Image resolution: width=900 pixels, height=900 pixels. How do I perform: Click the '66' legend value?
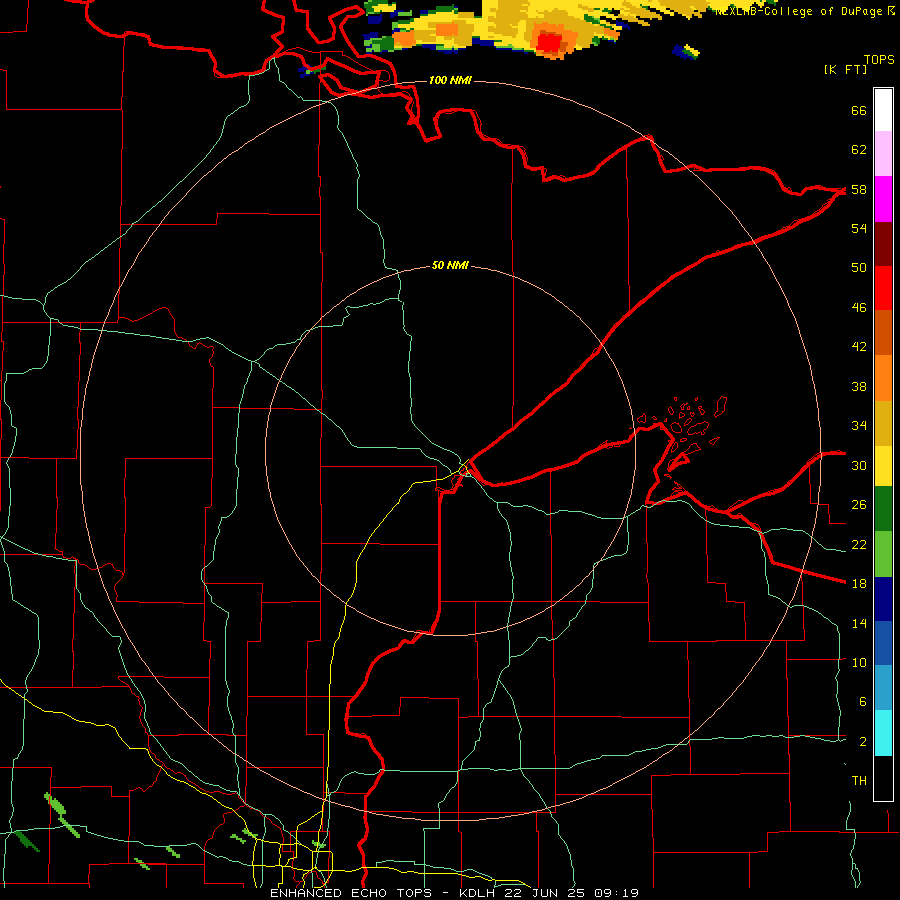coord(859,110)
